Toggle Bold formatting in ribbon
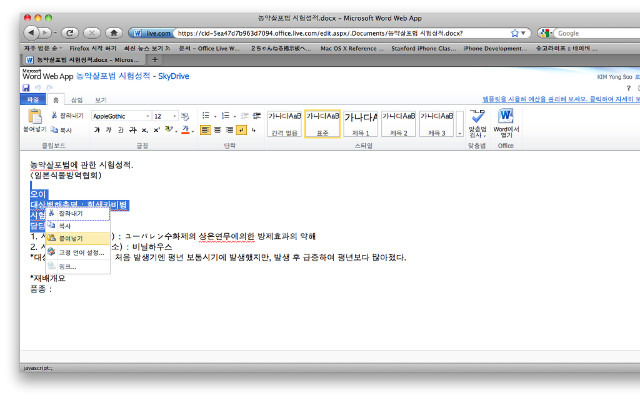 97,130
